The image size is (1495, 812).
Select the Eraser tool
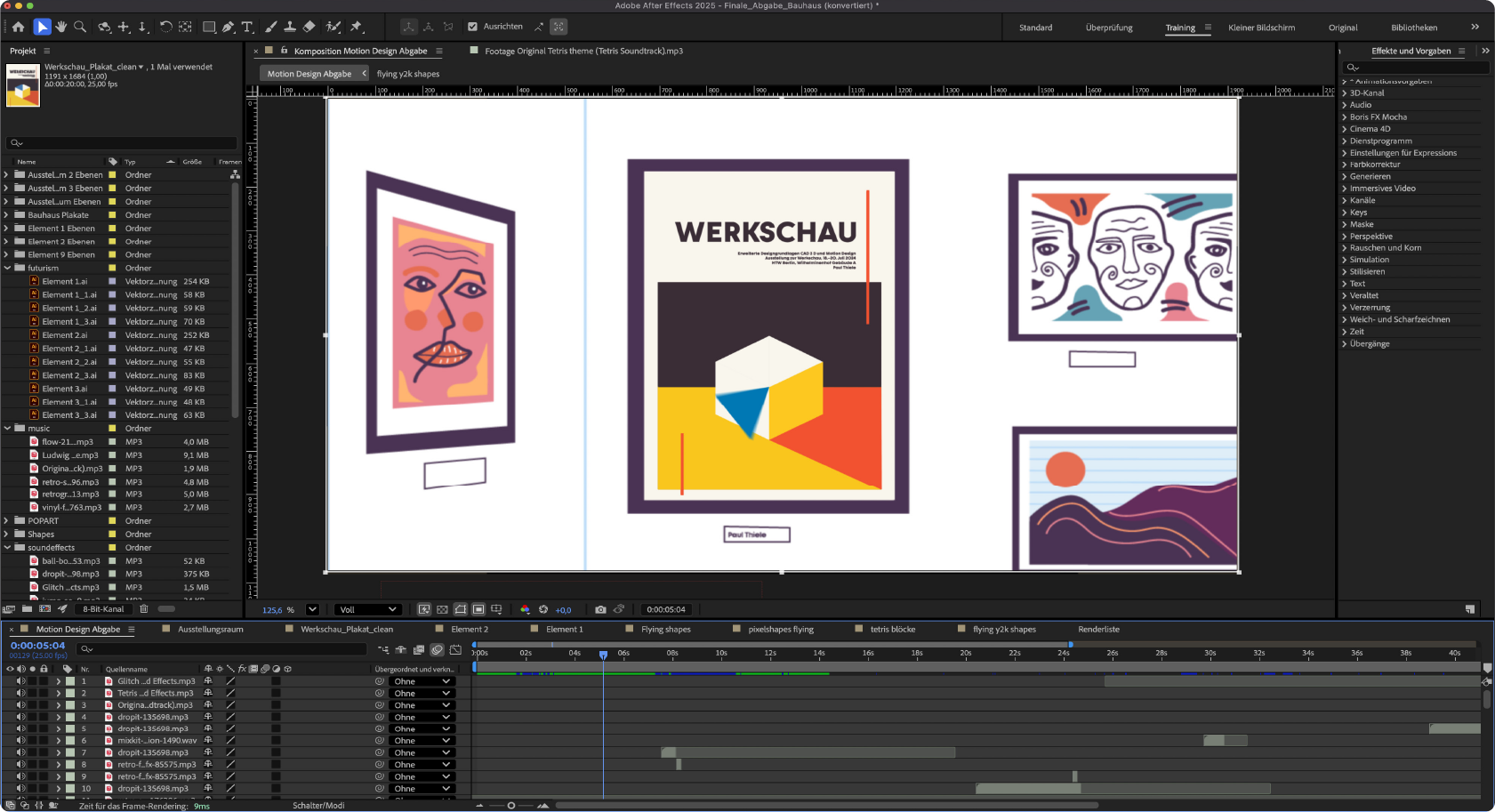[x=309, y=27]
